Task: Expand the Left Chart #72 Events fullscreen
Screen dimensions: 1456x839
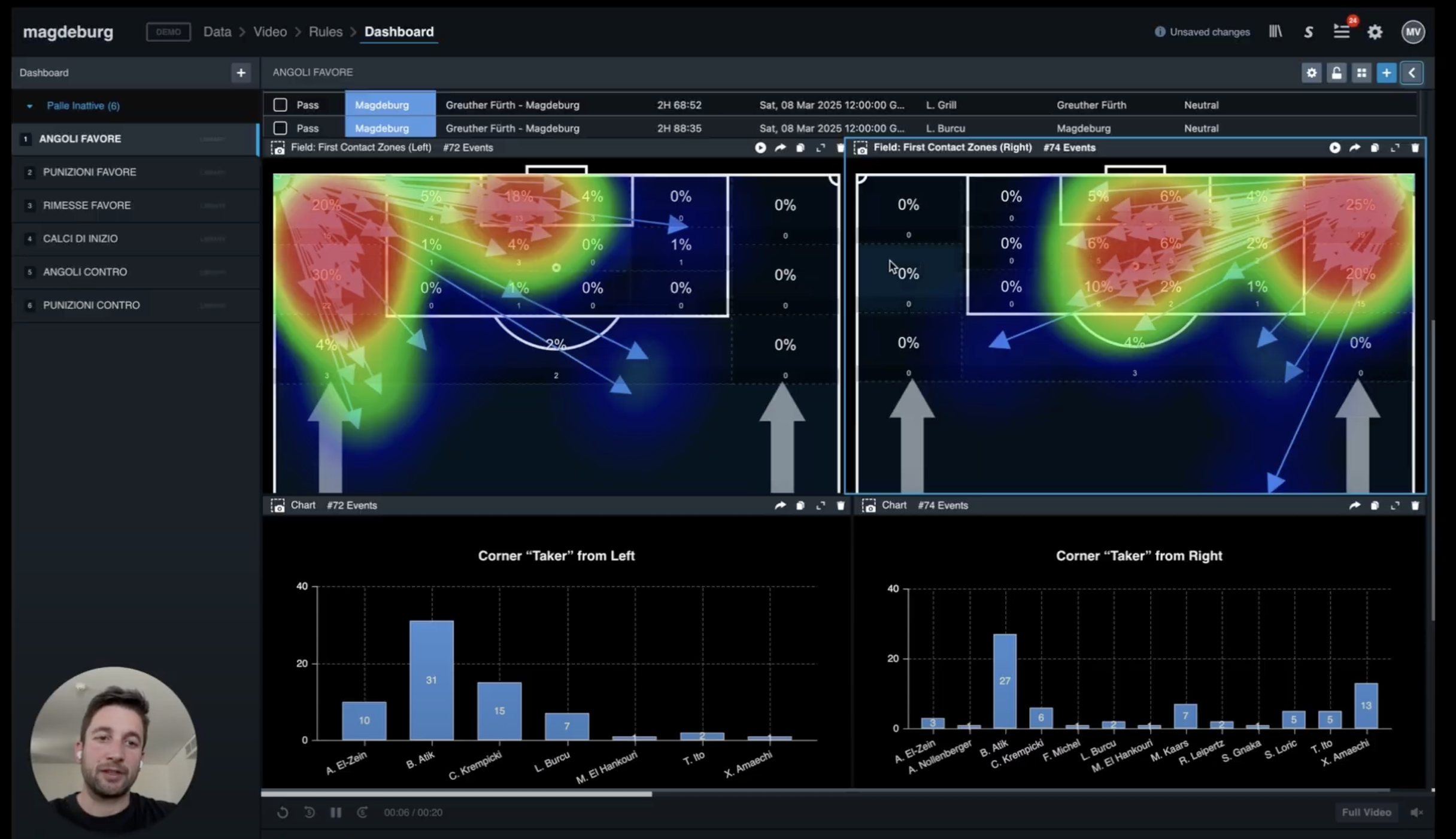Action: (820, 505)
